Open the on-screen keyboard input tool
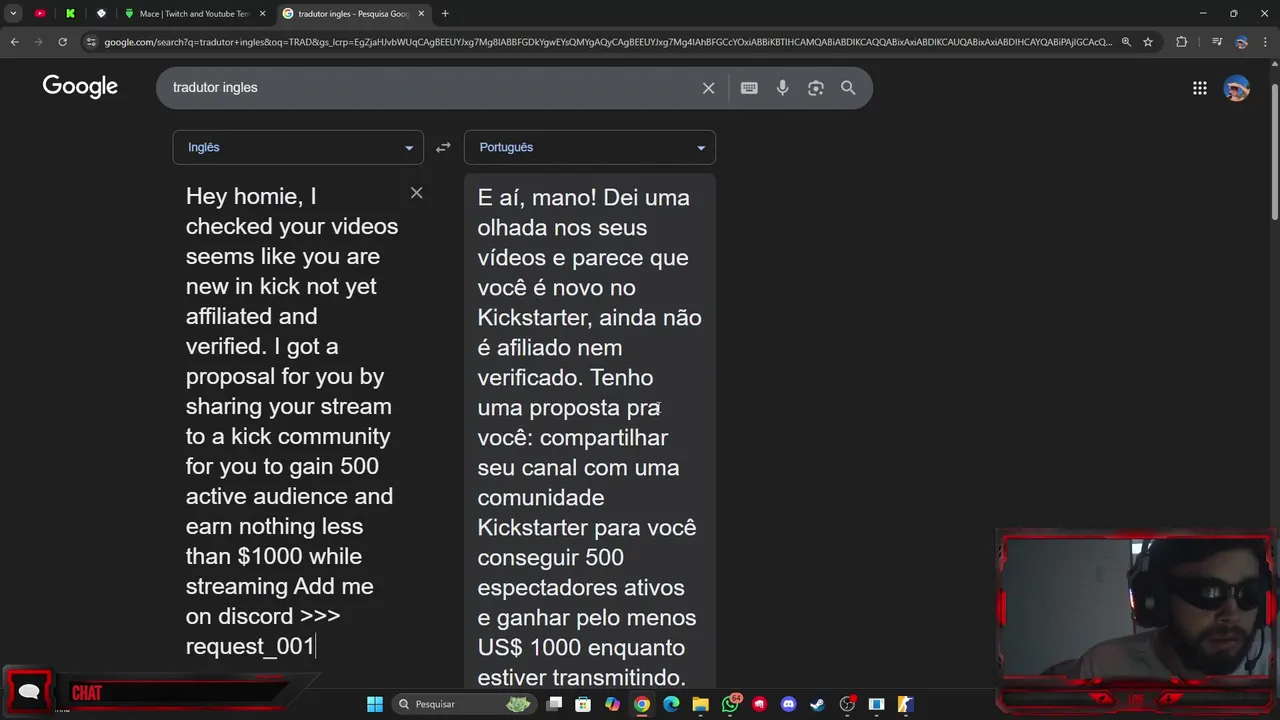1280x720 pixels. pyautogui.click(x=749, y=88)
